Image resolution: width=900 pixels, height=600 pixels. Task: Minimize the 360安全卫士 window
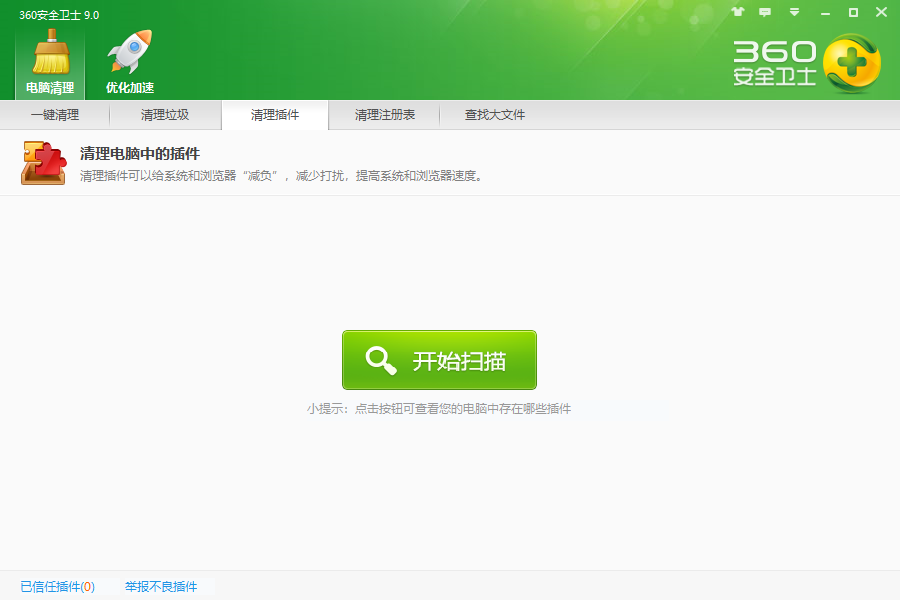825,13
